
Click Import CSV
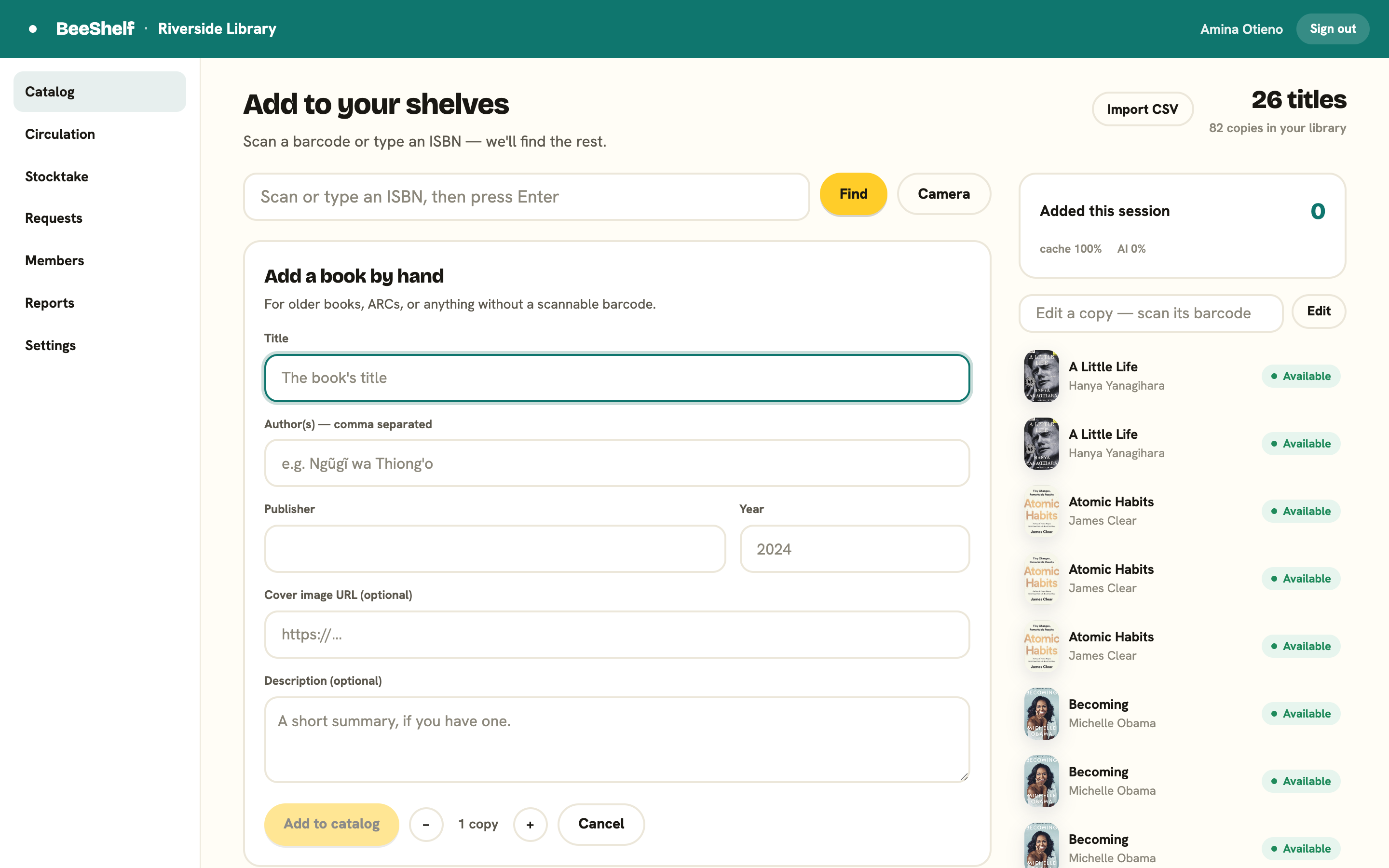[x=1142, y=109]
